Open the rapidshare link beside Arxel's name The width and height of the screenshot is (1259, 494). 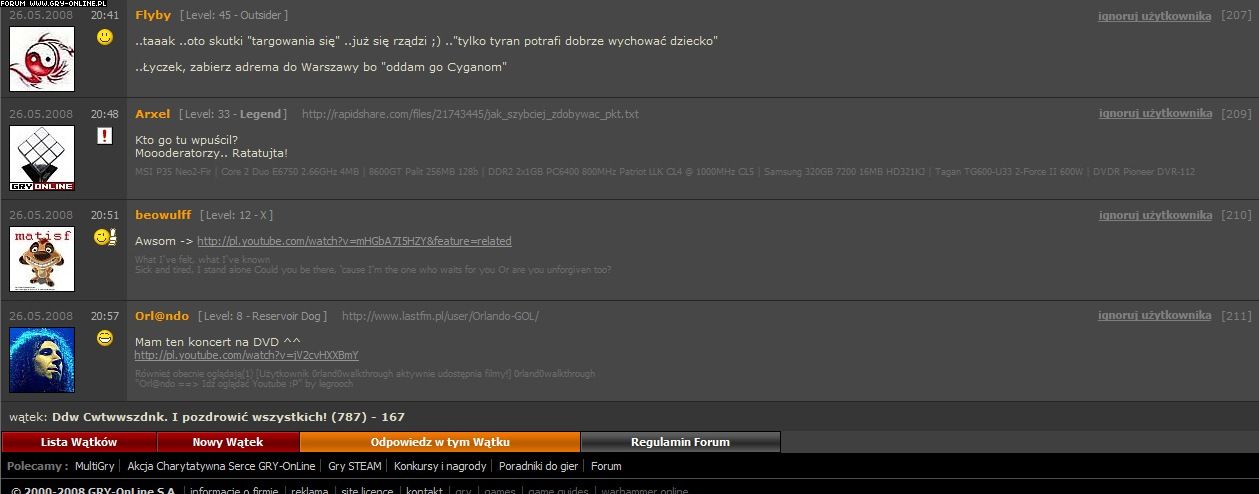pos(470,114)
